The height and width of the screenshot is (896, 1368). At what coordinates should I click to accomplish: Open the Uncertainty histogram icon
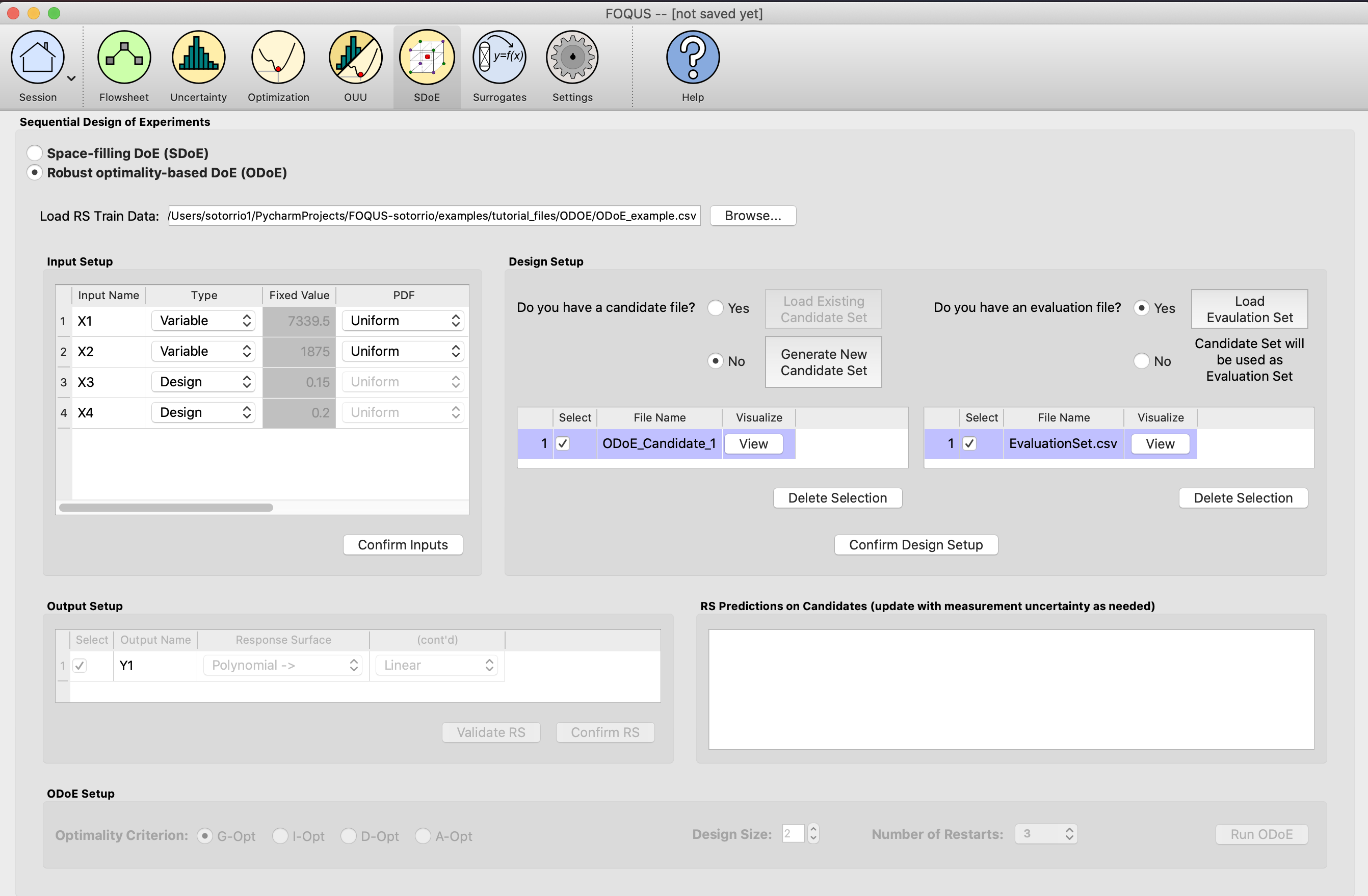[198, 58]
